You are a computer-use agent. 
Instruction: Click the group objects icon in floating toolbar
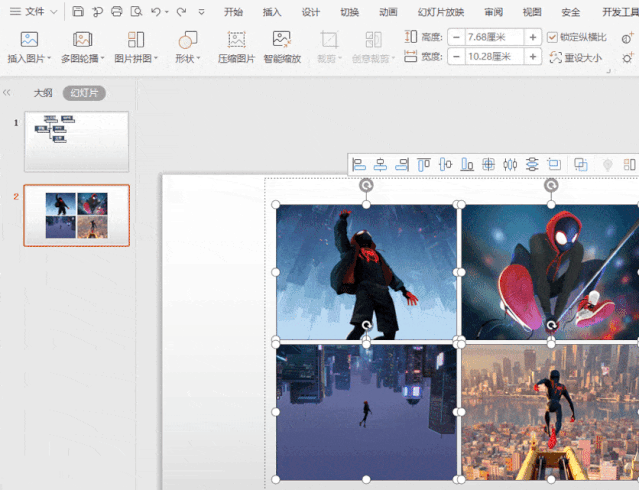[580, 165]
